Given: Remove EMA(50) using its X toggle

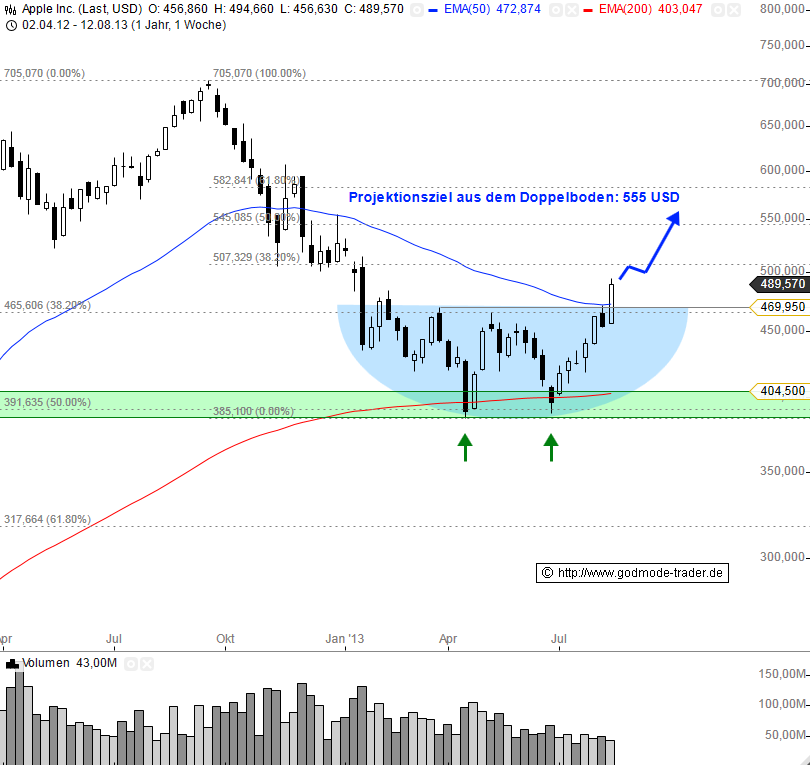Looking at the screenshot, I should (x=570, y=9).
